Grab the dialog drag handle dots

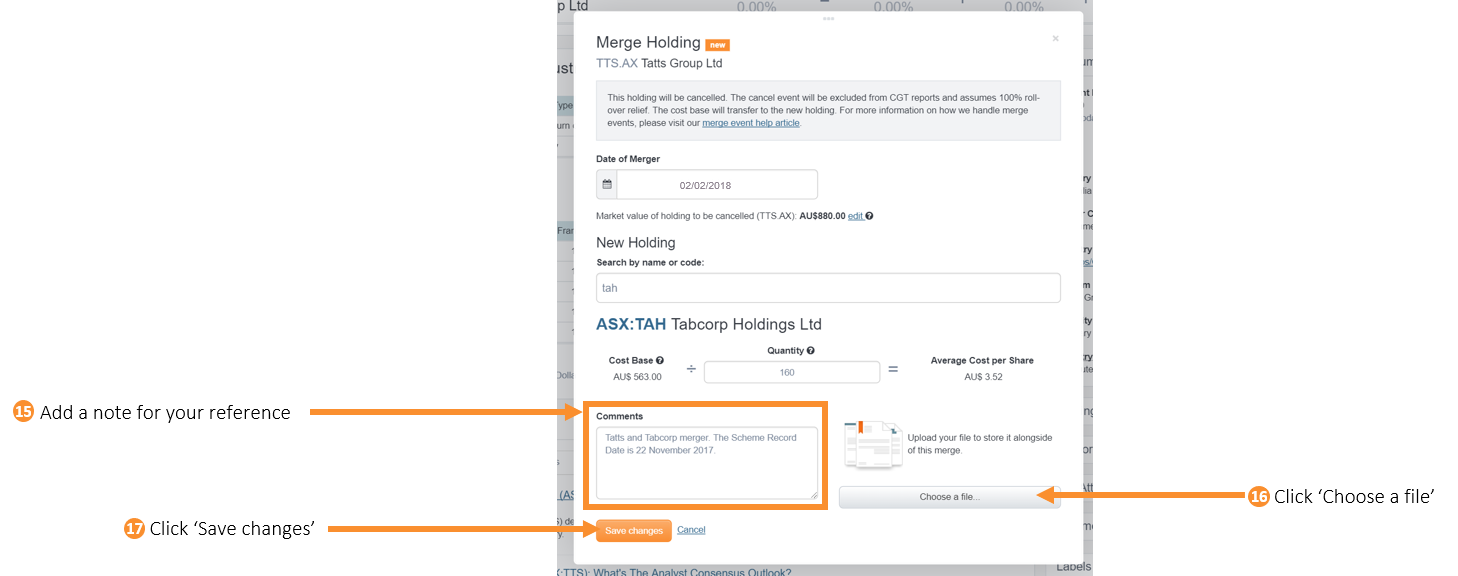pyautogui.click(x=828, y=18)
